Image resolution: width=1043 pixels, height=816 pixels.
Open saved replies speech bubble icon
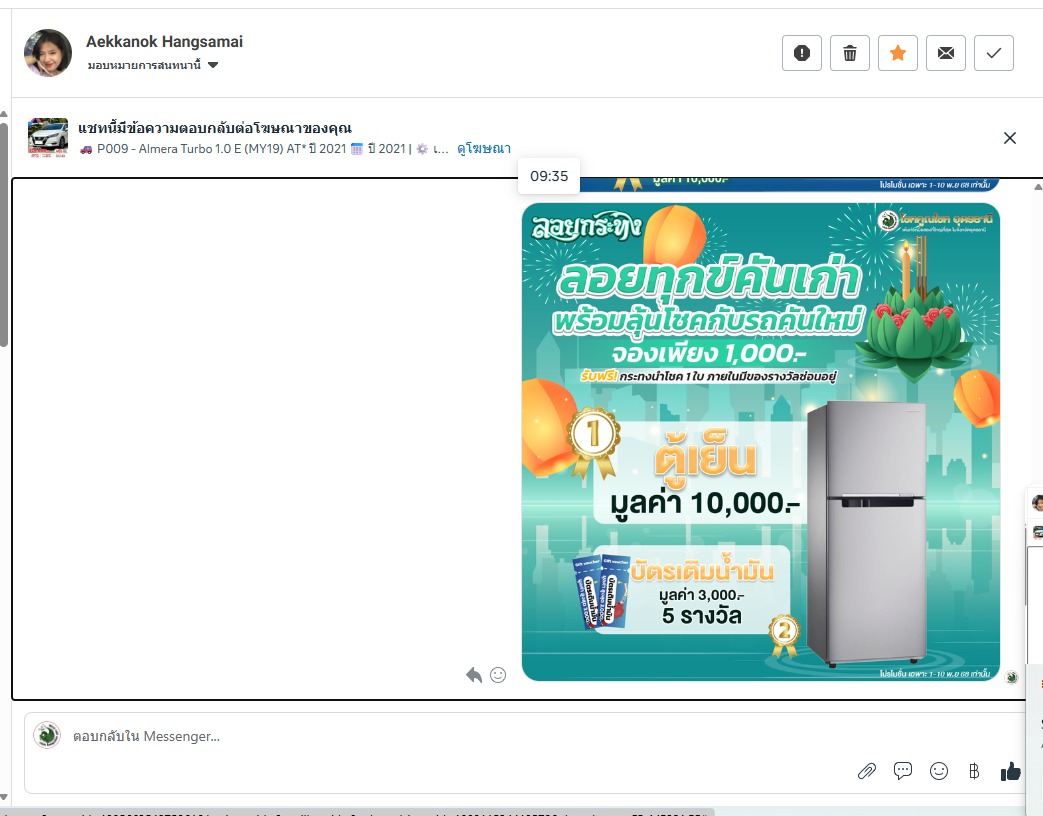[903, 771]
